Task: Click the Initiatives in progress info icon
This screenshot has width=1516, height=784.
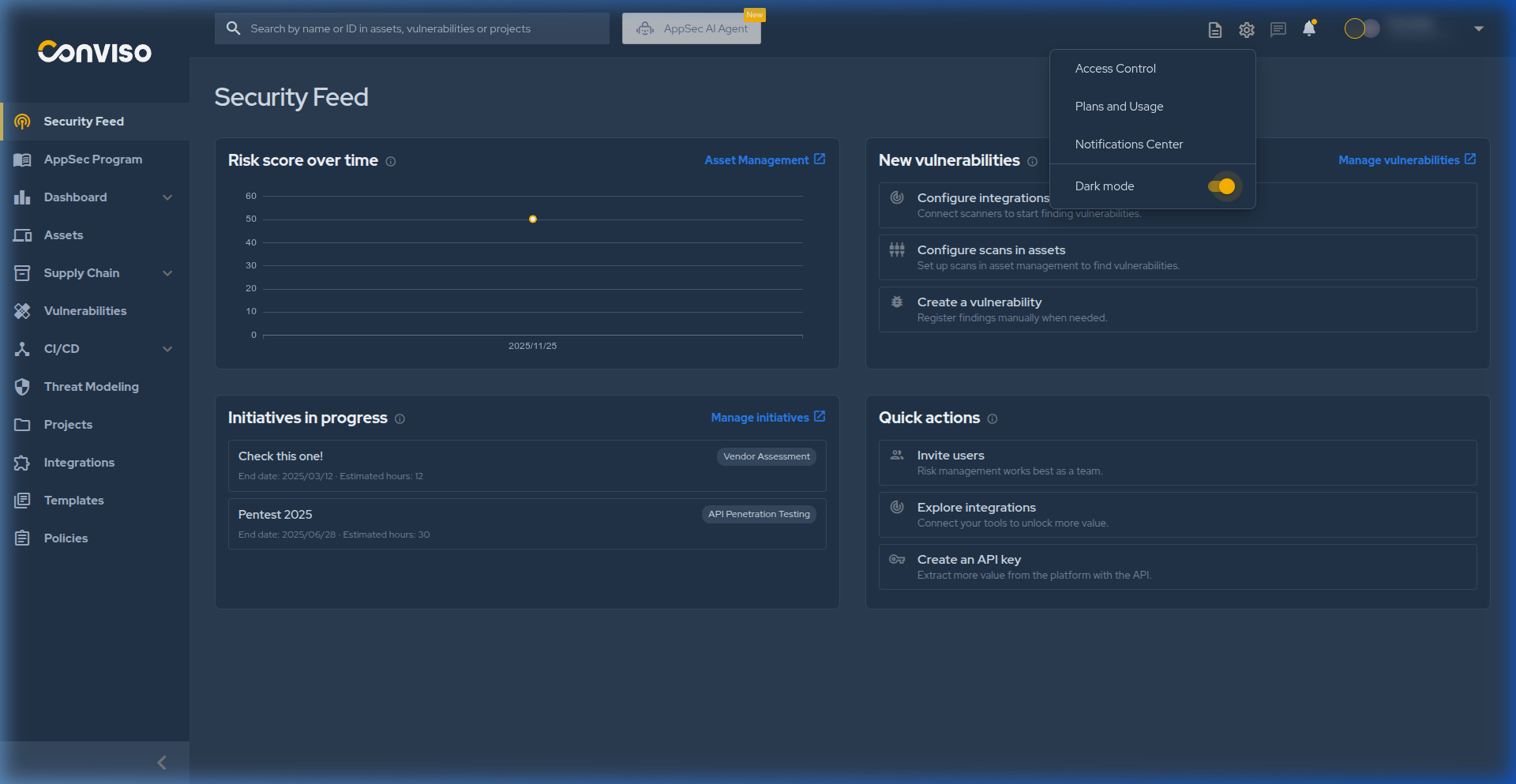Action: (400, 419)
